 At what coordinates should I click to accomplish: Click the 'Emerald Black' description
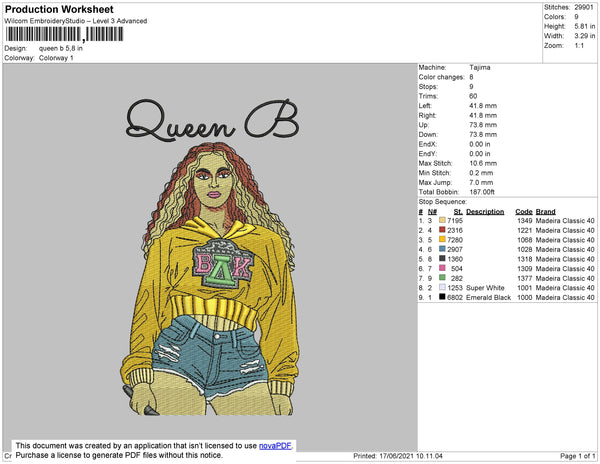click(488, 297)
